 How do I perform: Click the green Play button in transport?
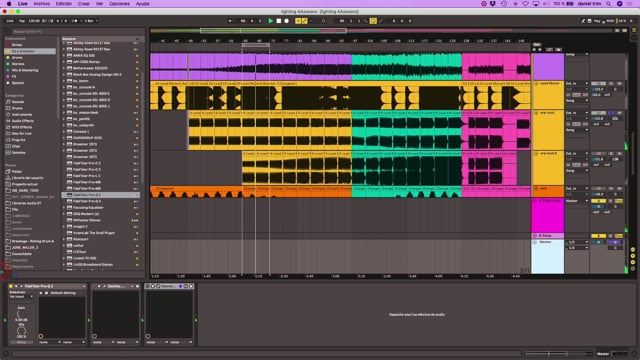(271, 21)
